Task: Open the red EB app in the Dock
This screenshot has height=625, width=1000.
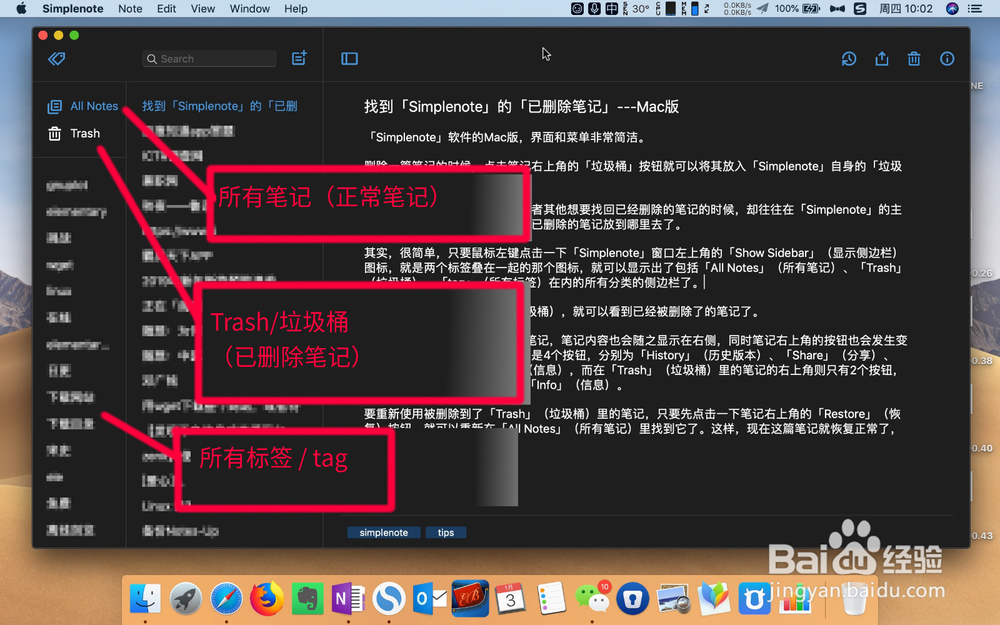Action: click(470, 598)
